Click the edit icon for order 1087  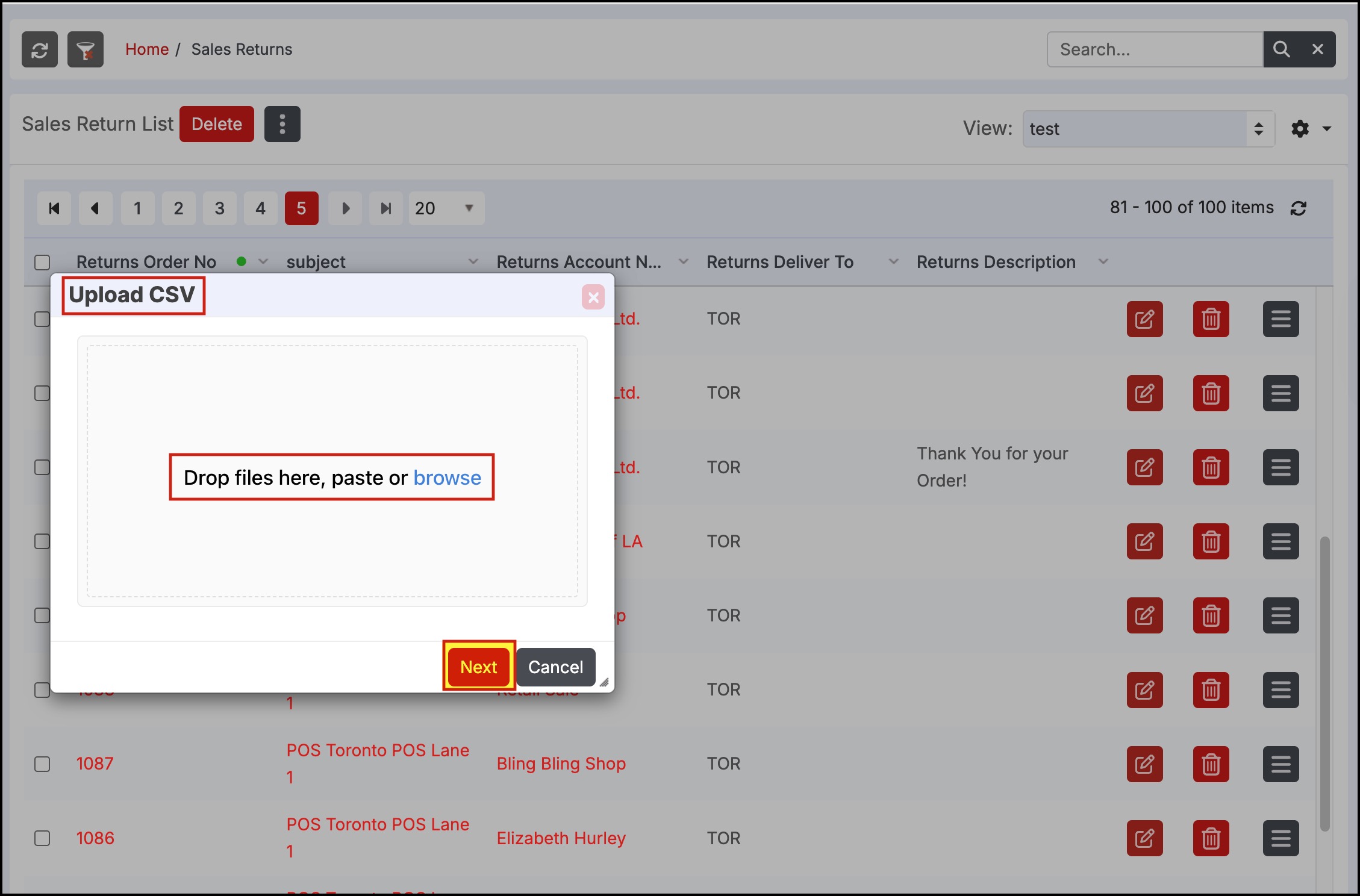pos(1144,764)
